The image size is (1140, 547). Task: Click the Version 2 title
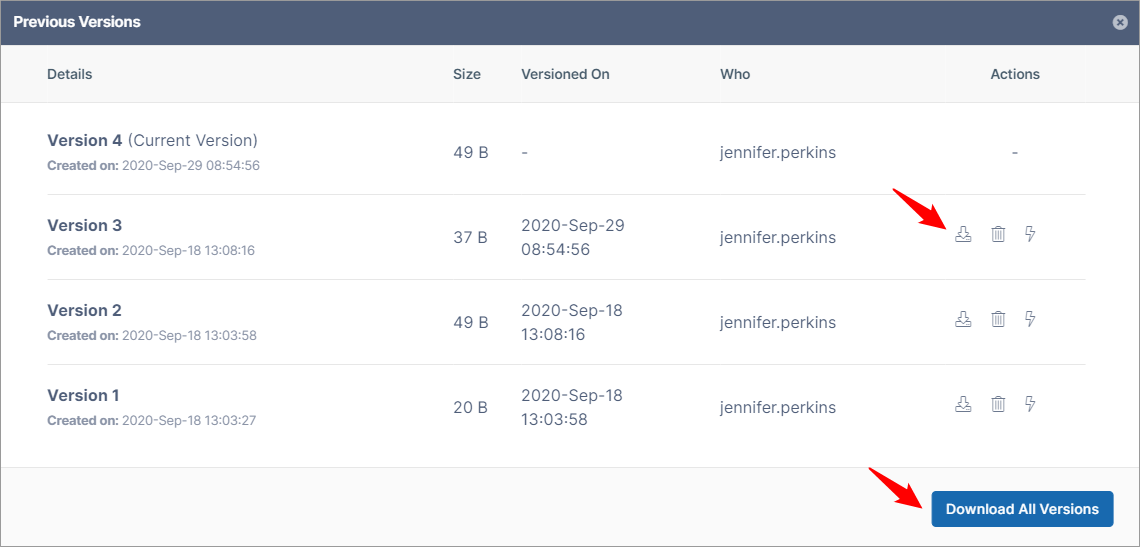[x=85, y=310]
